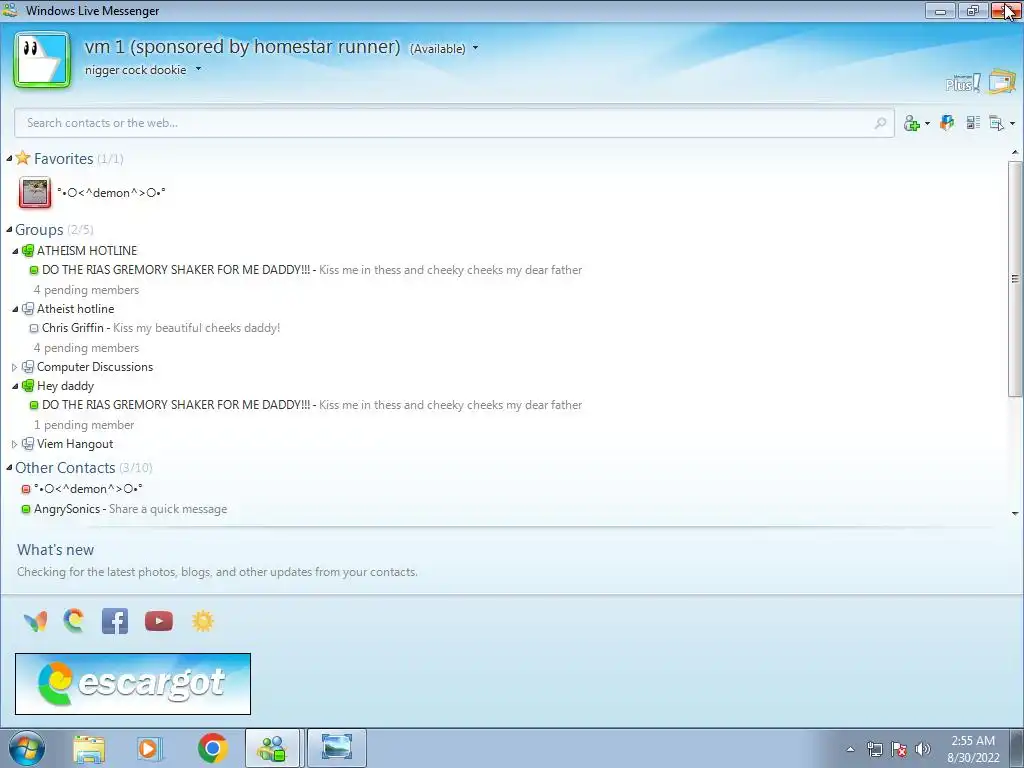Open the Messenger Plus! logo menu
The width and height of the screenshot is (1024, 768).
point(963,84)
